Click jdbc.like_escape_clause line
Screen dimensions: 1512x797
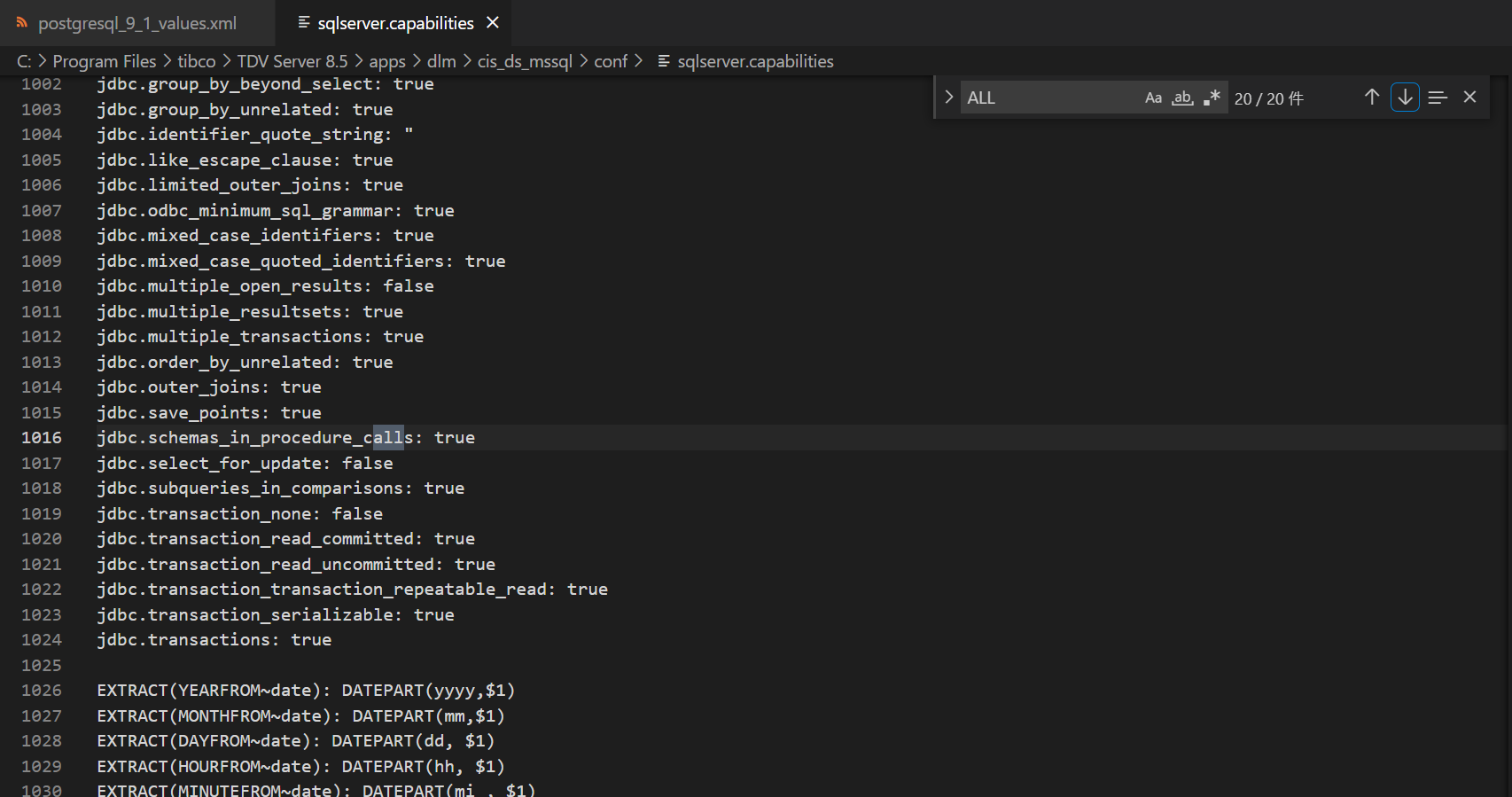246,160
